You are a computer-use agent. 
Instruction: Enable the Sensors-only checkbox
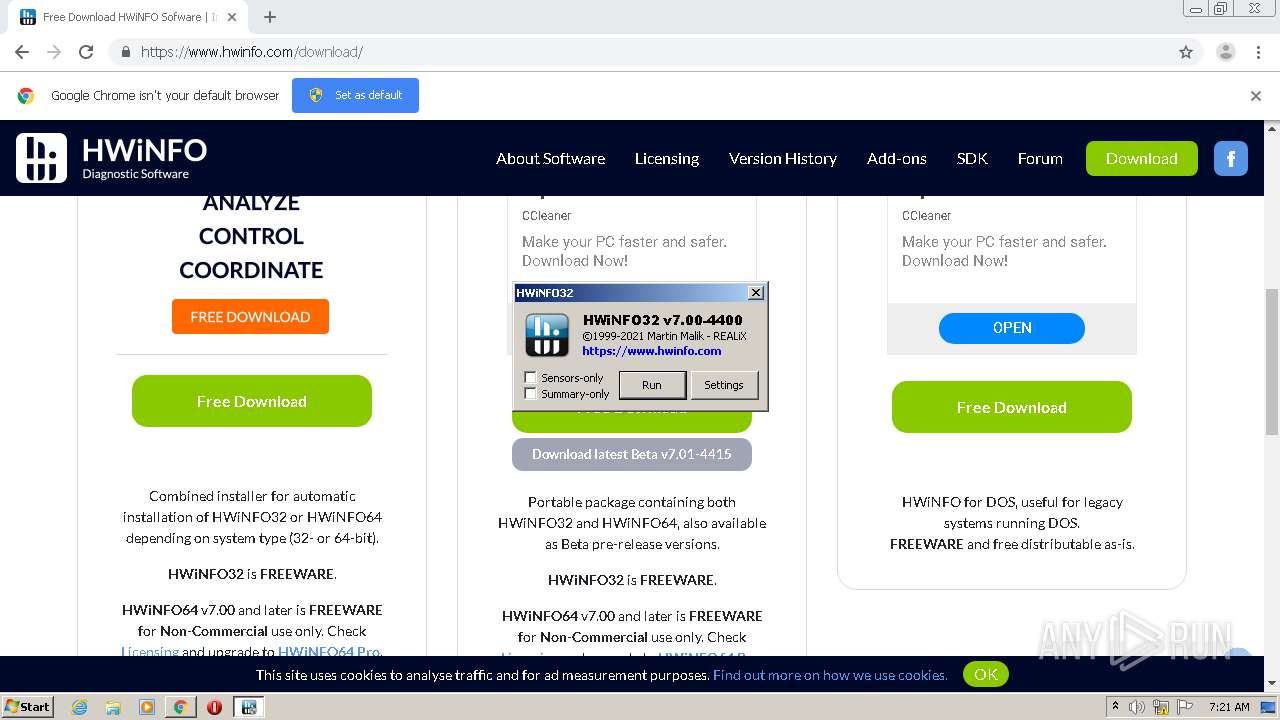[531, 378]
